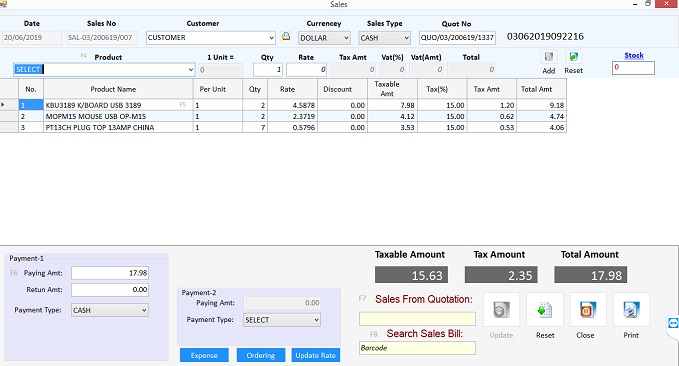
Task: Open the customer lookup icon beside Customer
Action: coord(286,37)
